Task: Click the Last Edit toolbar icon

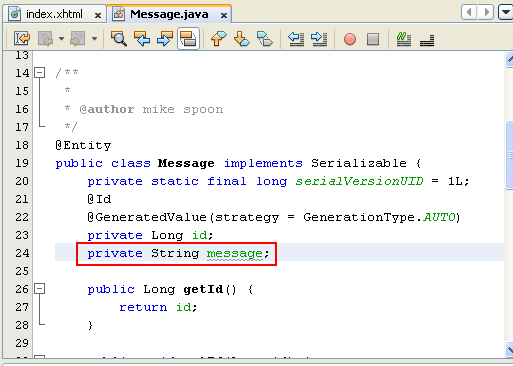Action: pyautogui.click(x=22, y=39)
